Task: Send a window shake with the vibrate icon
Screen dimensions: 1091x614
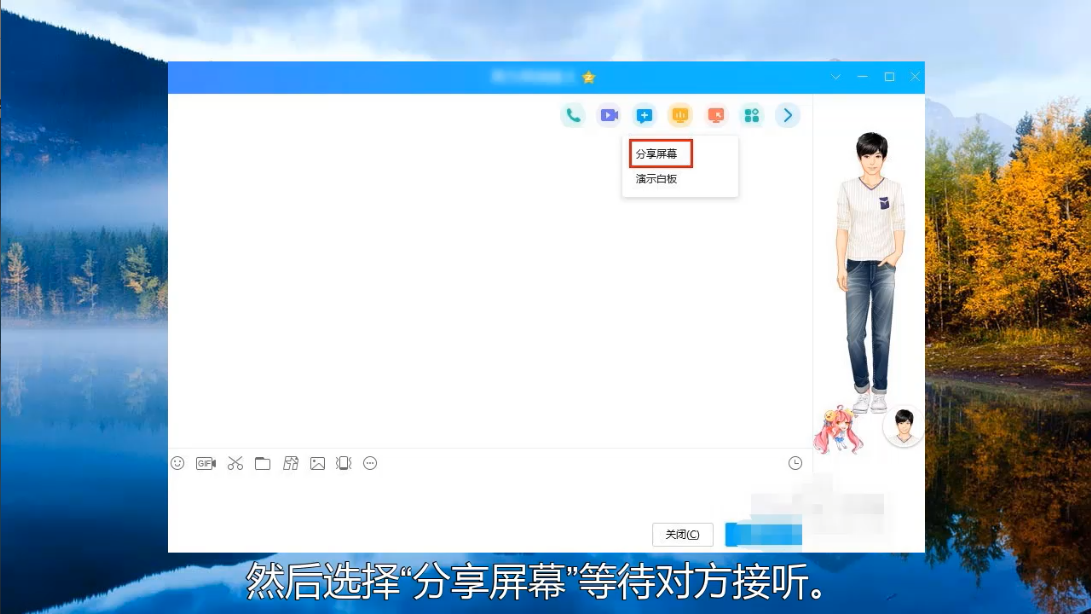Action: (344, 463)
